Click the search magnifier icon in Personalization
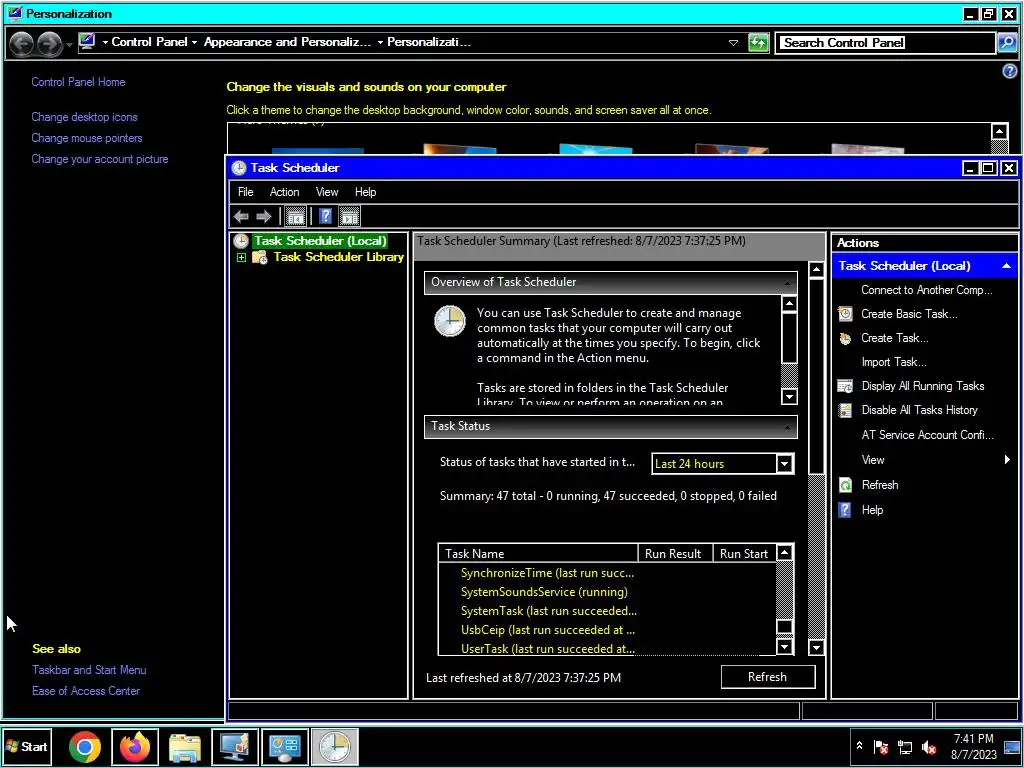Screen dimensions: 1024x768 1007,43
